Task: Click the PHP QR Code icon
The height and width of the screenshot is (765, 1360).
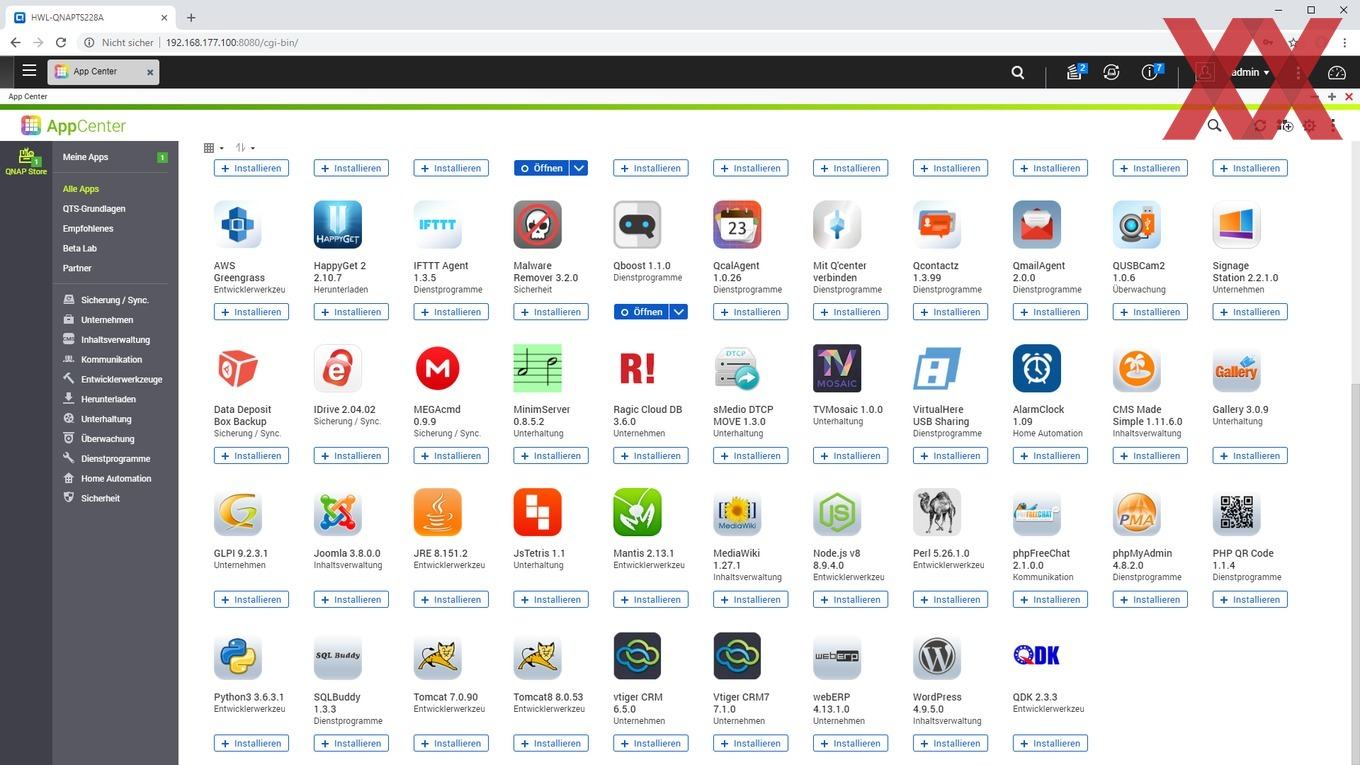Action: (1237, 512)
